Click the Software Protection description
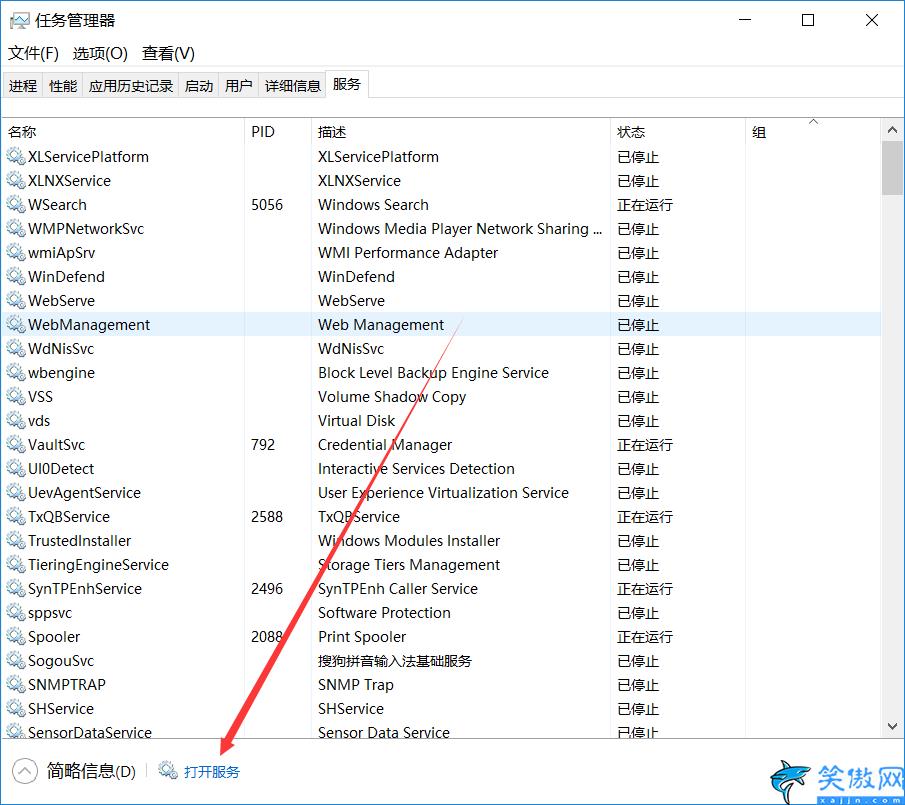Screen dimensions: 905x805 pyautogui.click(x=384, y=612)
